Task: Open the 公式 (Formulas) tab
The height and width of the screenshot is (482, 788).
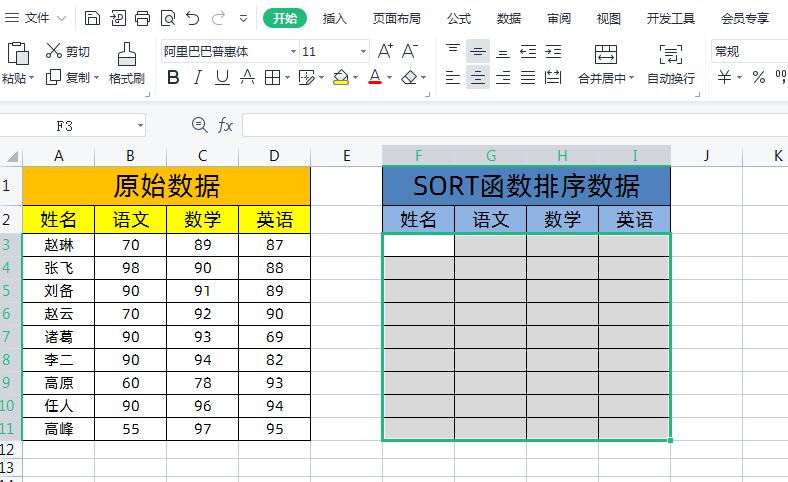Action: click(459, 18)
